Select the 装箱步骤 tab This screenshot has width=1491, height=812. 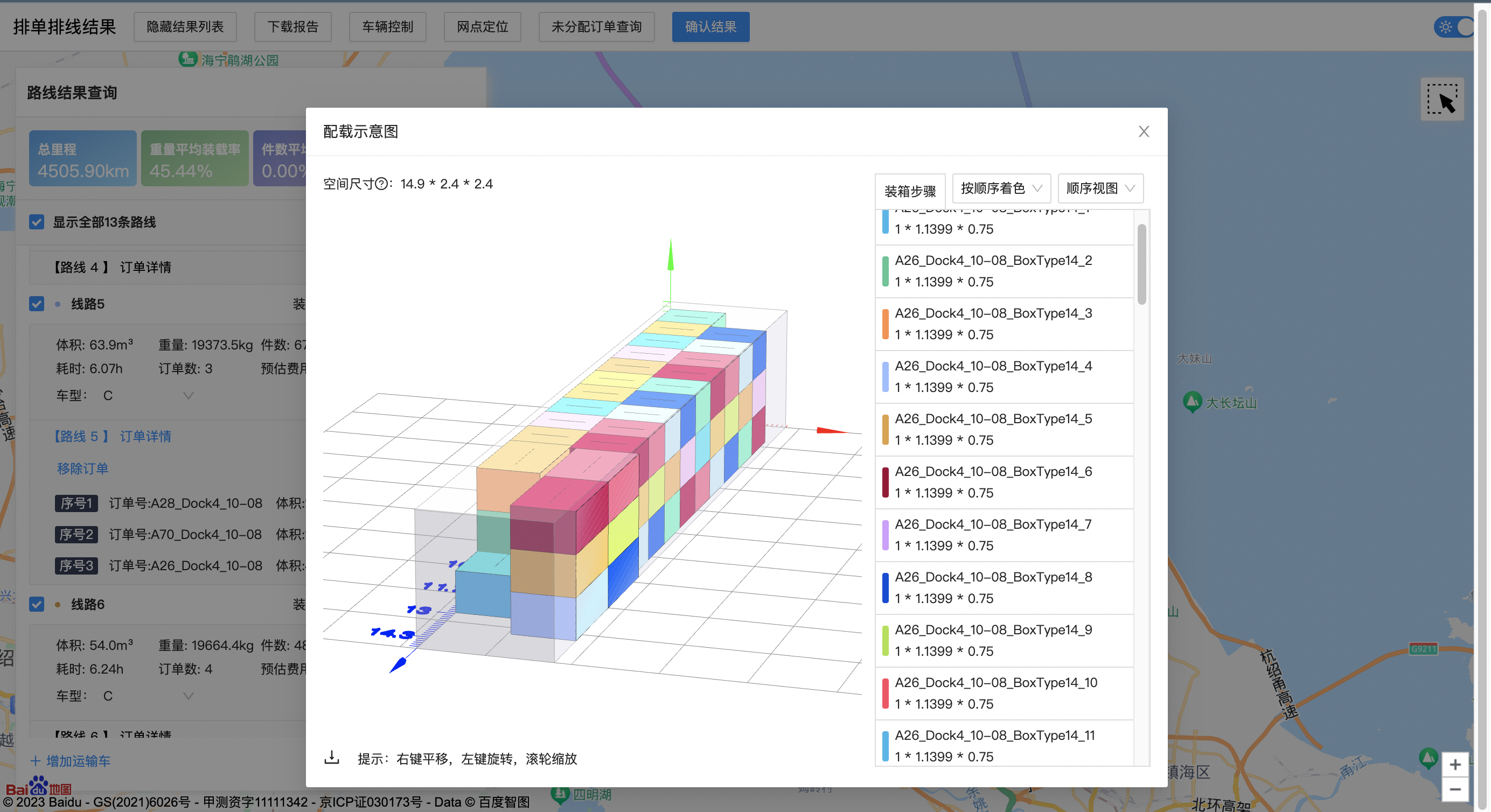[x=909, y=191]
